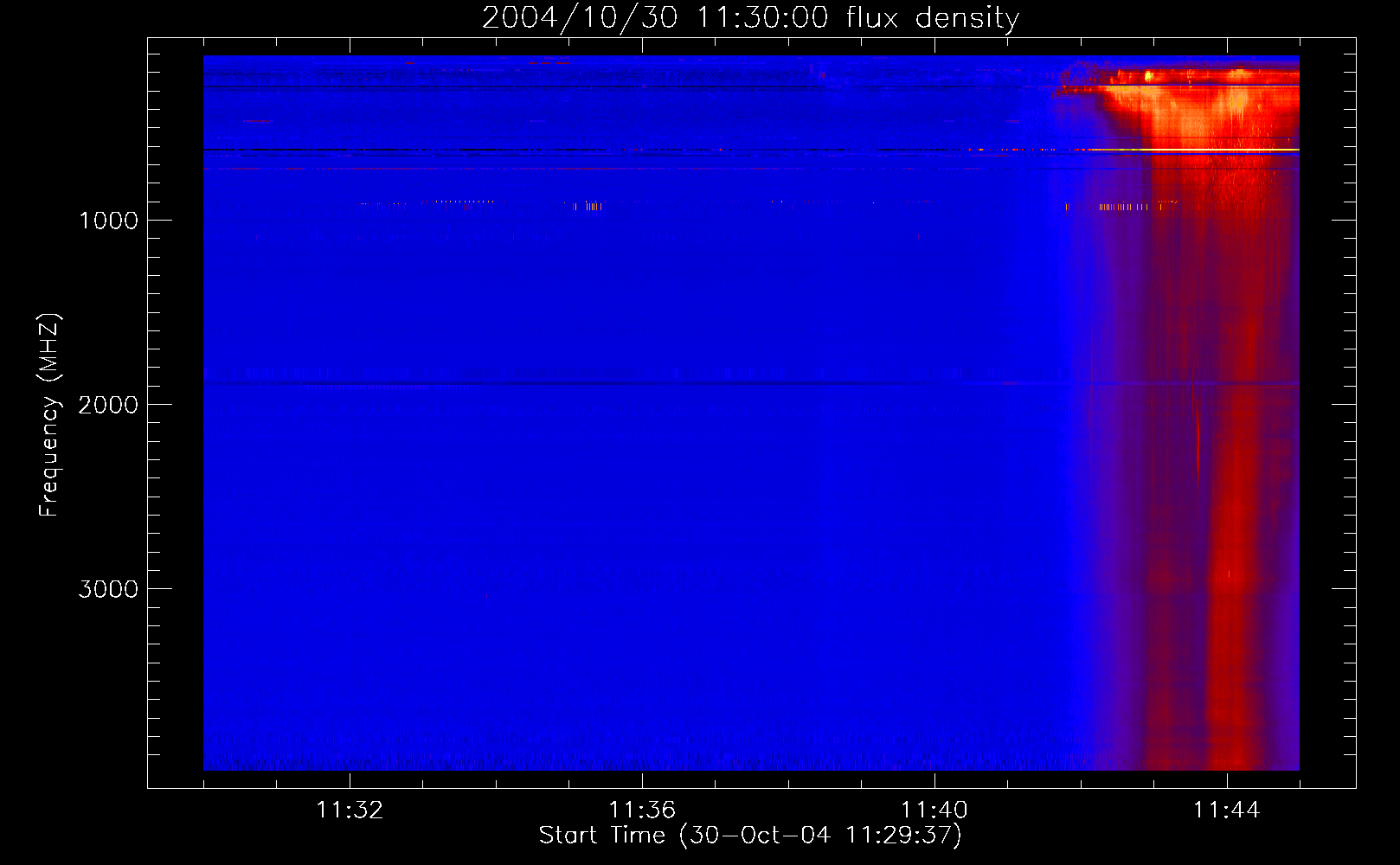Click the plot title '2004/10/30 11:30:00 flux density'
1400x865 pixels.
[750, 18]
